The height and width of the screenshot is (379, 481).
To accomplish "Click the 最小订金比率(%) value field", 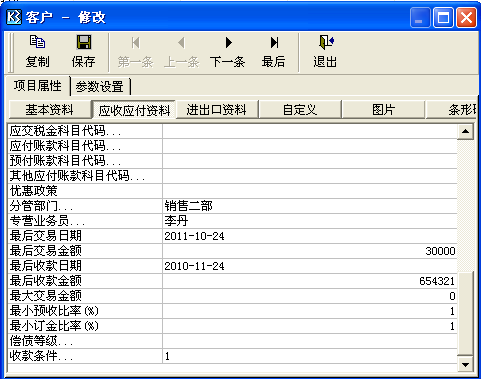I will 310,326.
